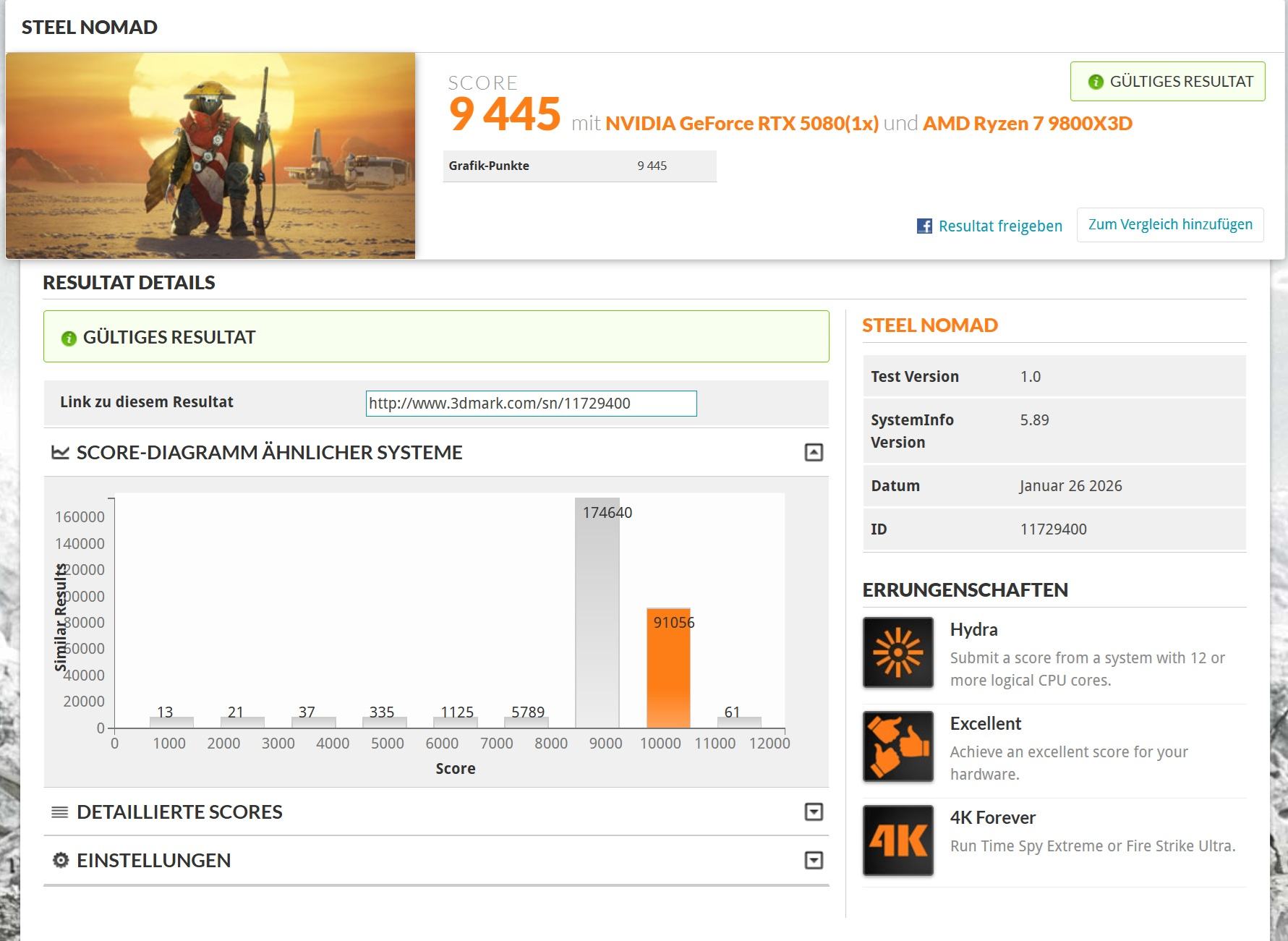The height and width of the screenshot is (941, 1288).
Task: Click the Steel Nomad page title
Action: [x=90, y=27]
